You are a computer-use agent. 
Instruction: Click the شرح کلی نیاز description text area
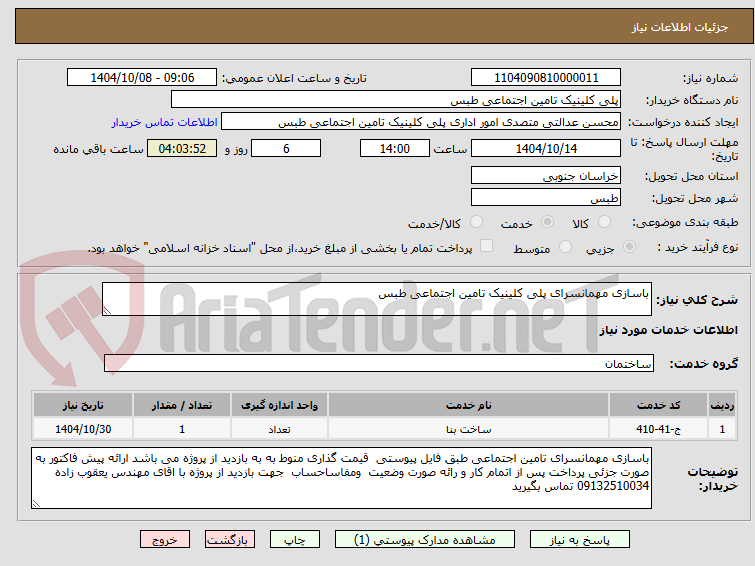click(377, 299)
